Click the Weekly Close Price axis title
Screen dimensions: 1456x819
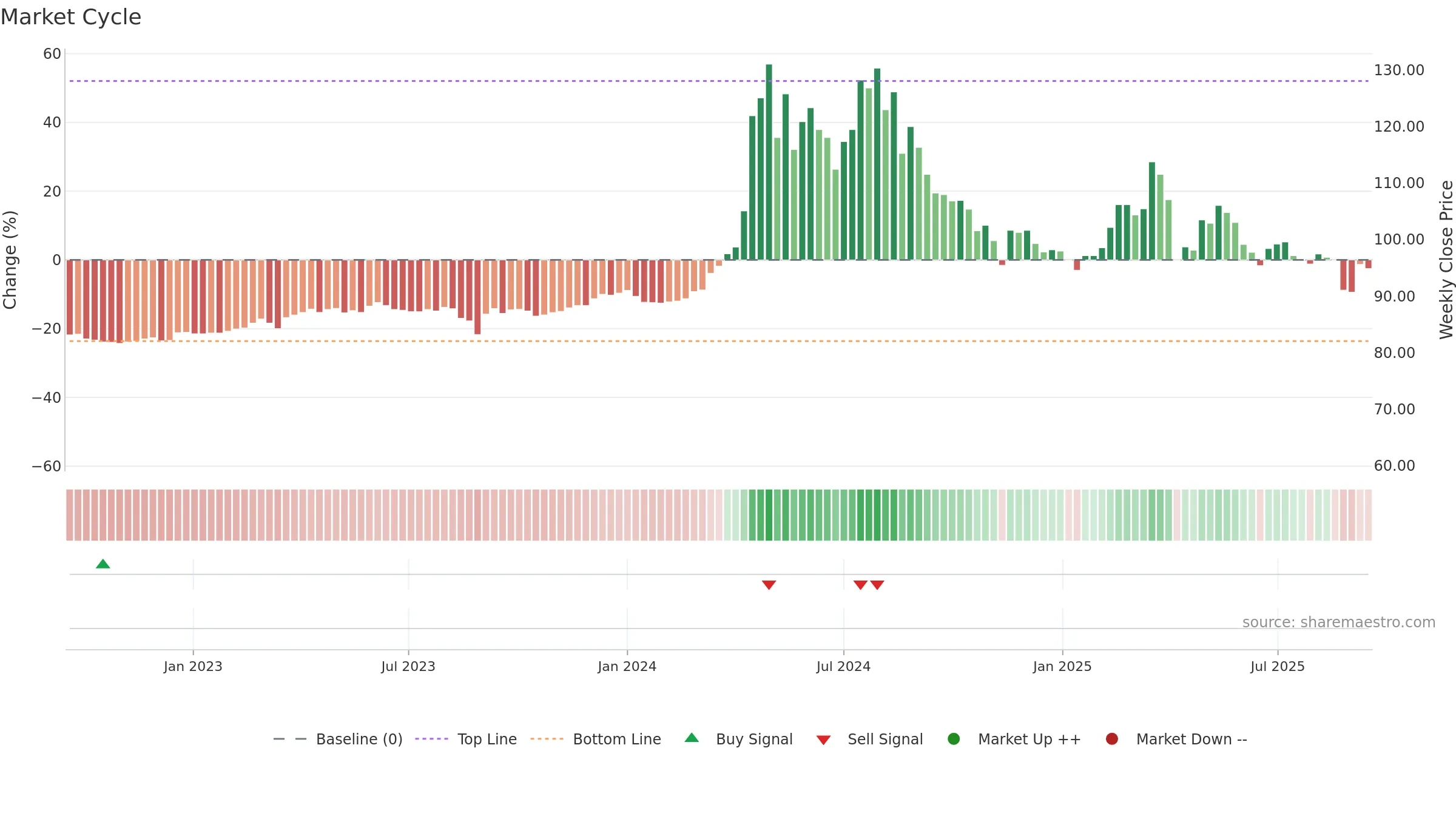(1446, 260)
